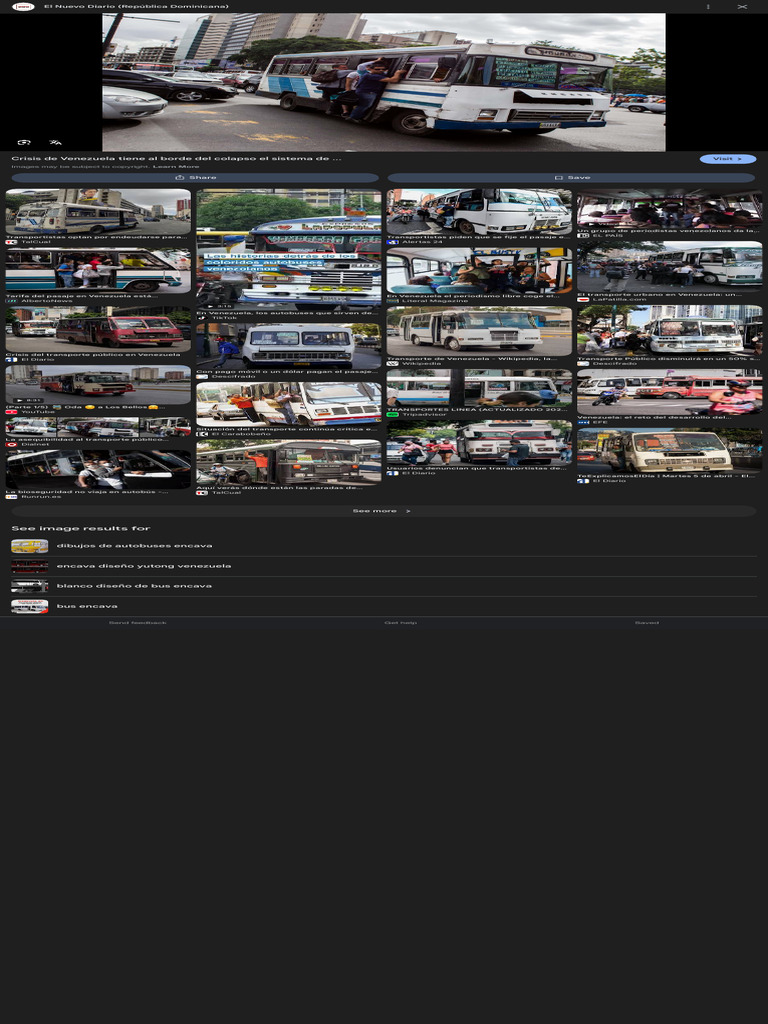This screenshot has height=1024, width=768.
Task: Click TalCual favicon under 'Transportistas optan' result
Action: coord(11,242)
